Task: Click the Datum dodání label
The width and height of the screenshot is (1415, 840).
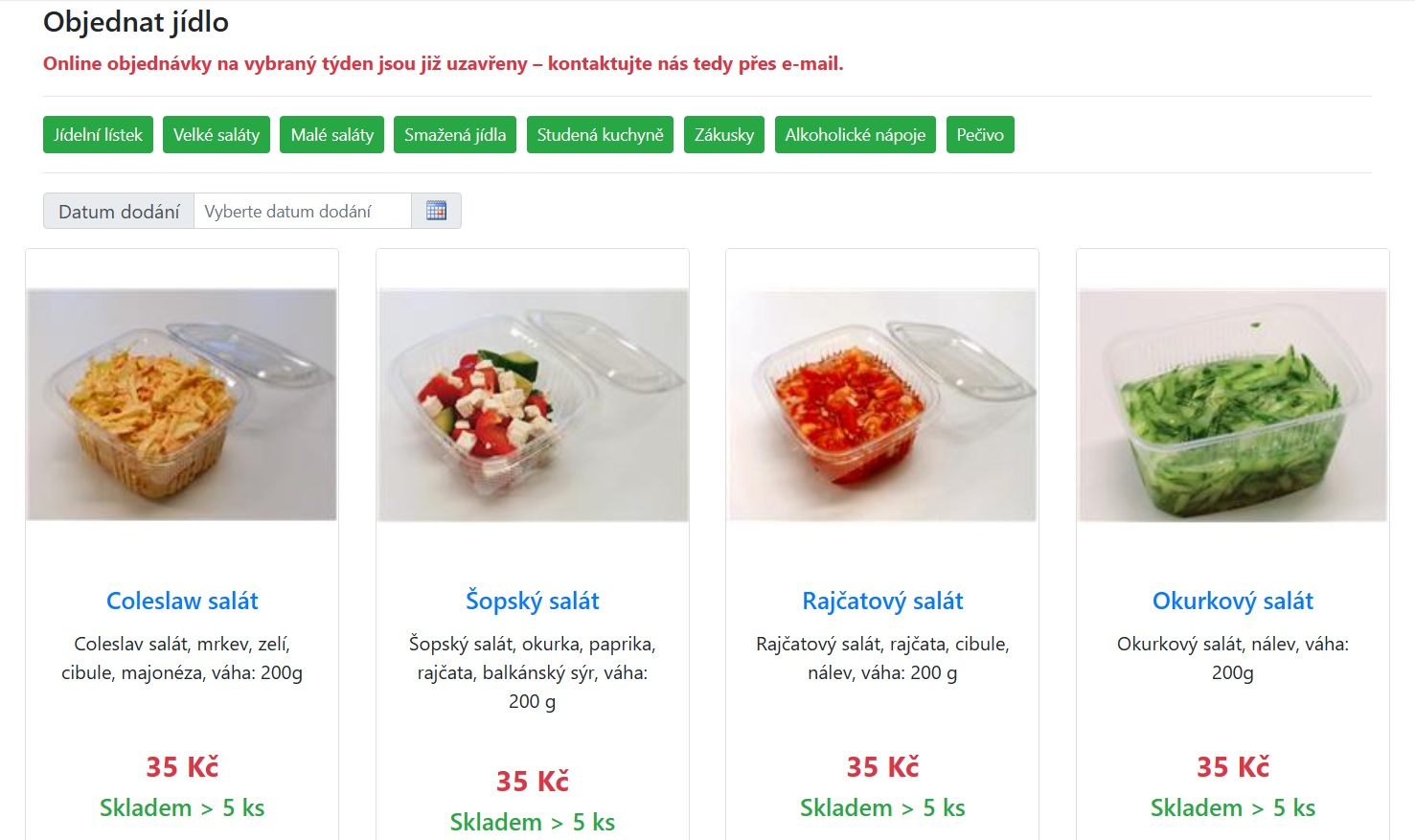Action: [x=118, y=211]
